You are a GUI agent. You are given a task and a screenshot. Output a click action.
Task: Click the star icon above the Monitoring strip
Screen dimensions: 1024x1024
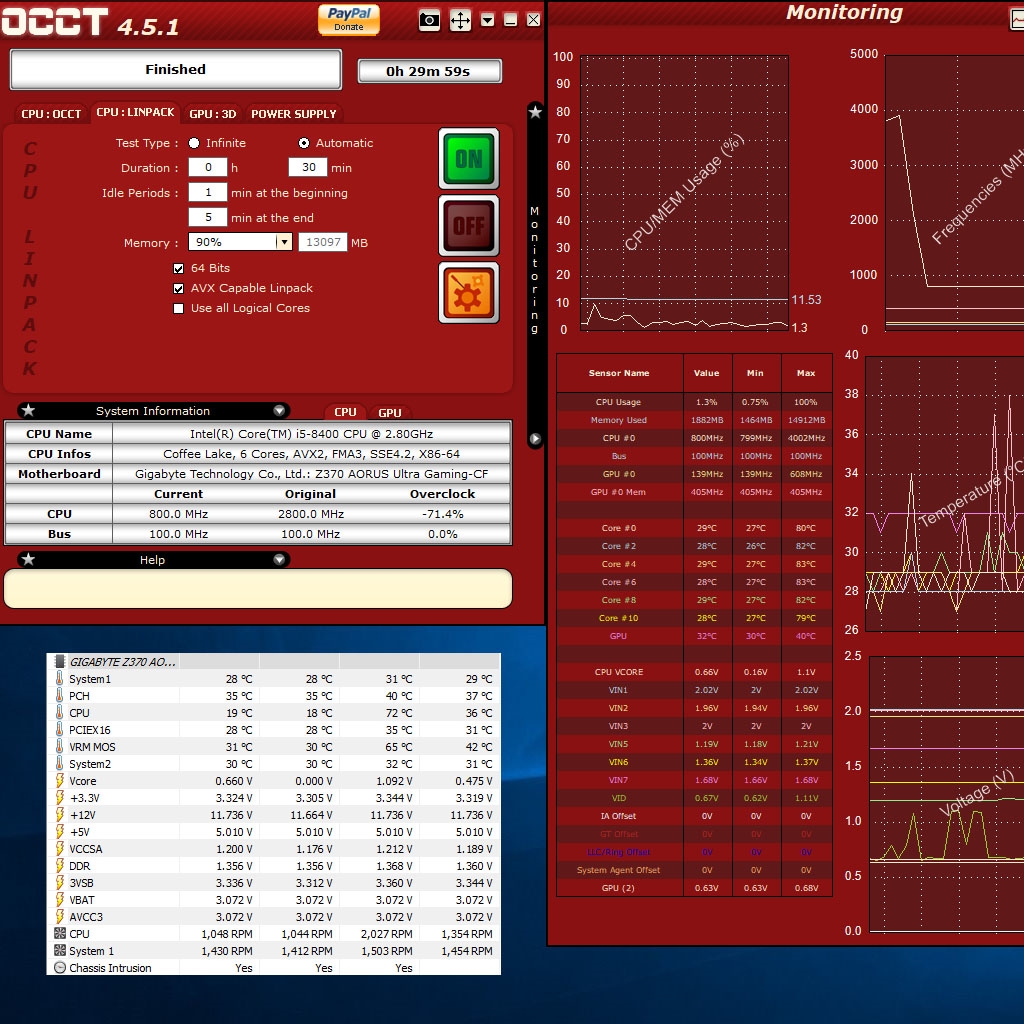[535, 112]
